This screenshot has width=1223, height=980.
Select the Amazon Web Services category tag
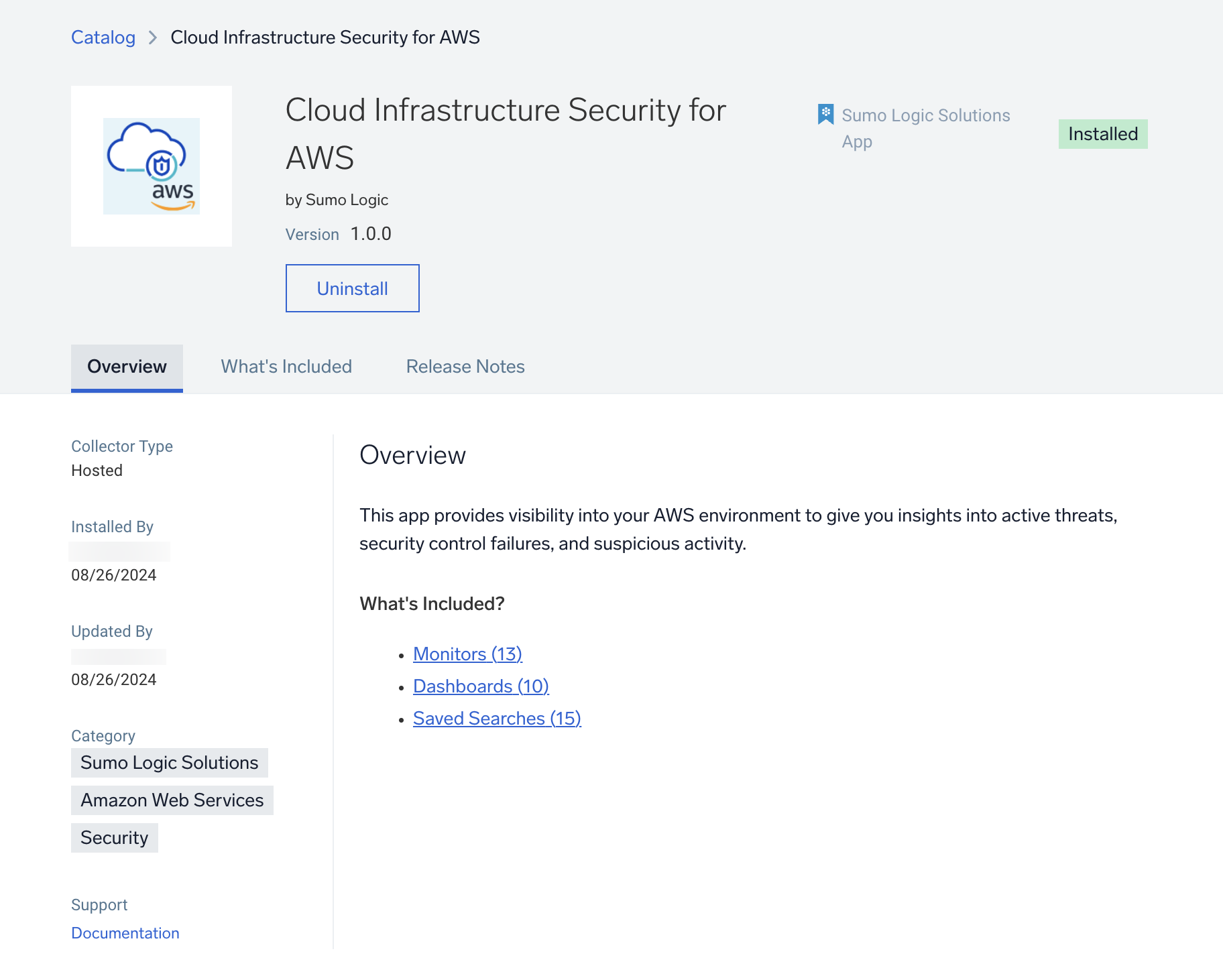point(172,800)
